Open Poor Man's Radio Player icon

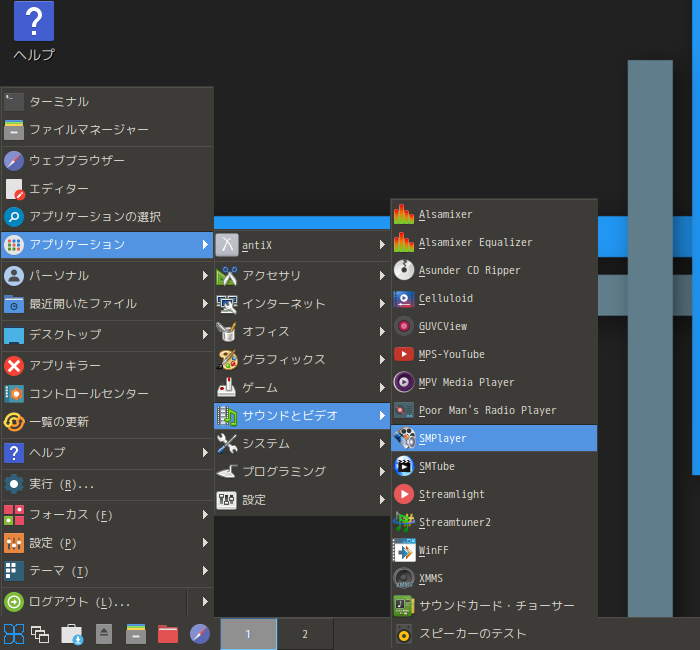pyautogui.click(x=404, y=410)
